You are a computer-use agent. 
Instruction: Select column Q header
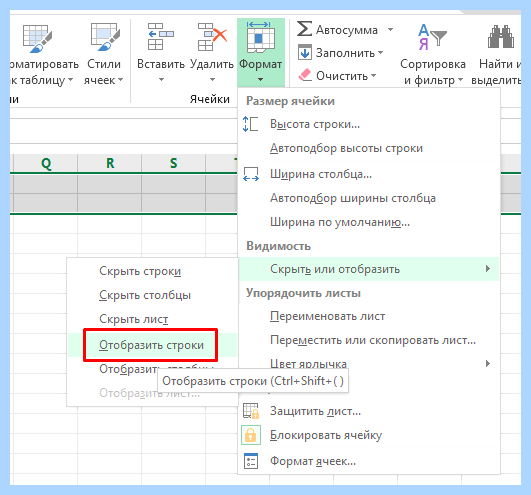46,163
